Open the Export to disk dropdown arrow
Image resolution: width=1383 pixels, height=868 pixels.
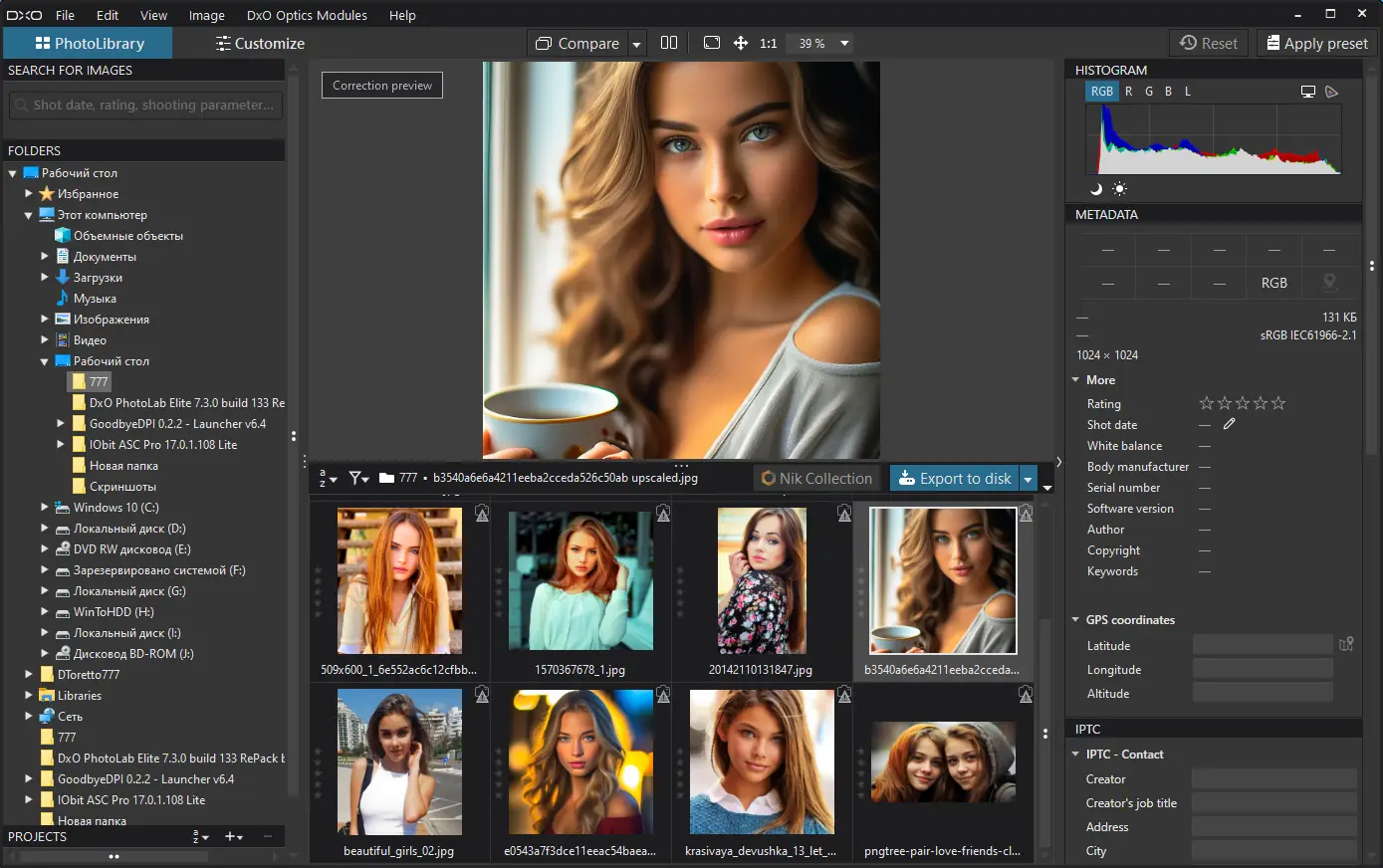point(1028,479)
